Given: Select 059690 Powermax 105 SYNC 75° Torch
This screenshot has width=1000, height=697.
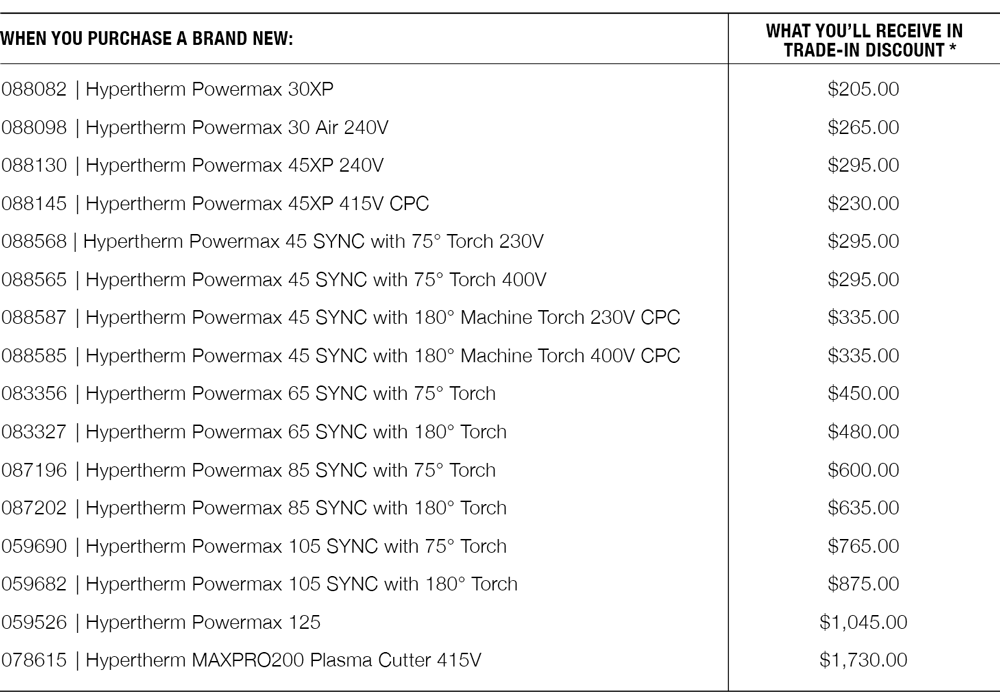Looking at the screenshot, I should [x=254, y=547].
